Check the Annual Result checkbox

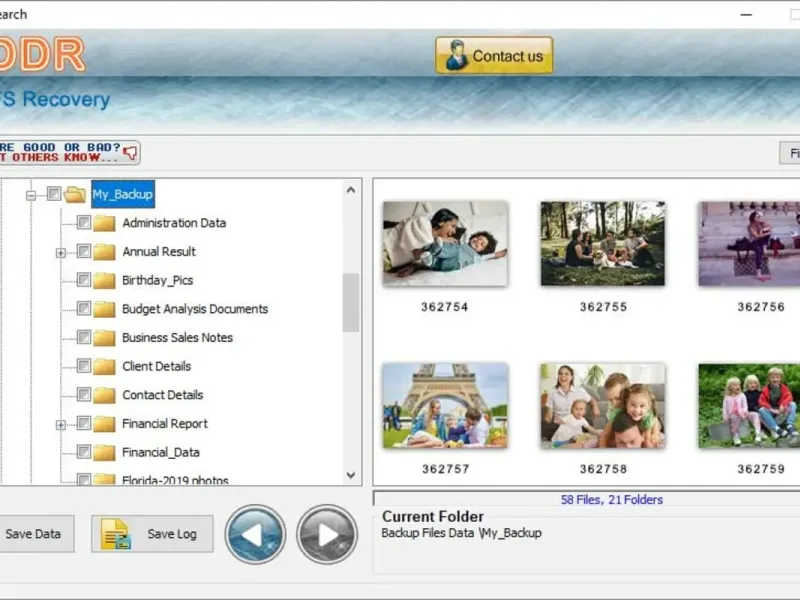point(84,251)
